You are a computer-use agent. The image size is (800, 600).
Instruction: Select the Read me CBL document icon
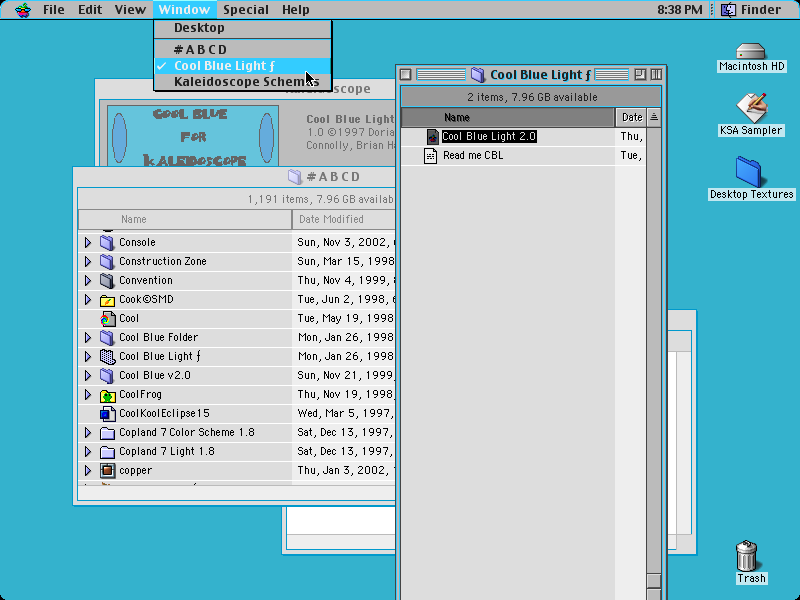click(x=431, y=156)
